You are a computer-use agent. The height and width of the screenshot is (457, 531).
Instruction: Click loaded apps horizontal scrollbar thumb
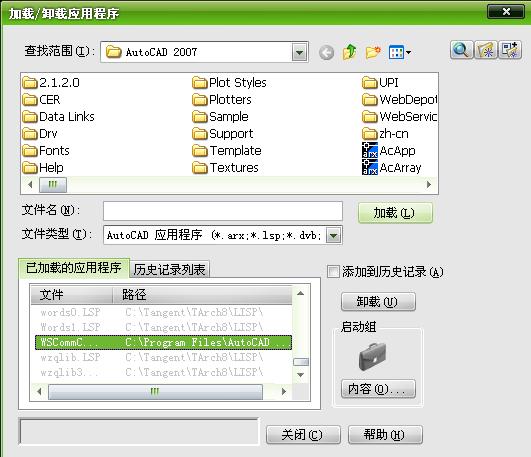155,392
